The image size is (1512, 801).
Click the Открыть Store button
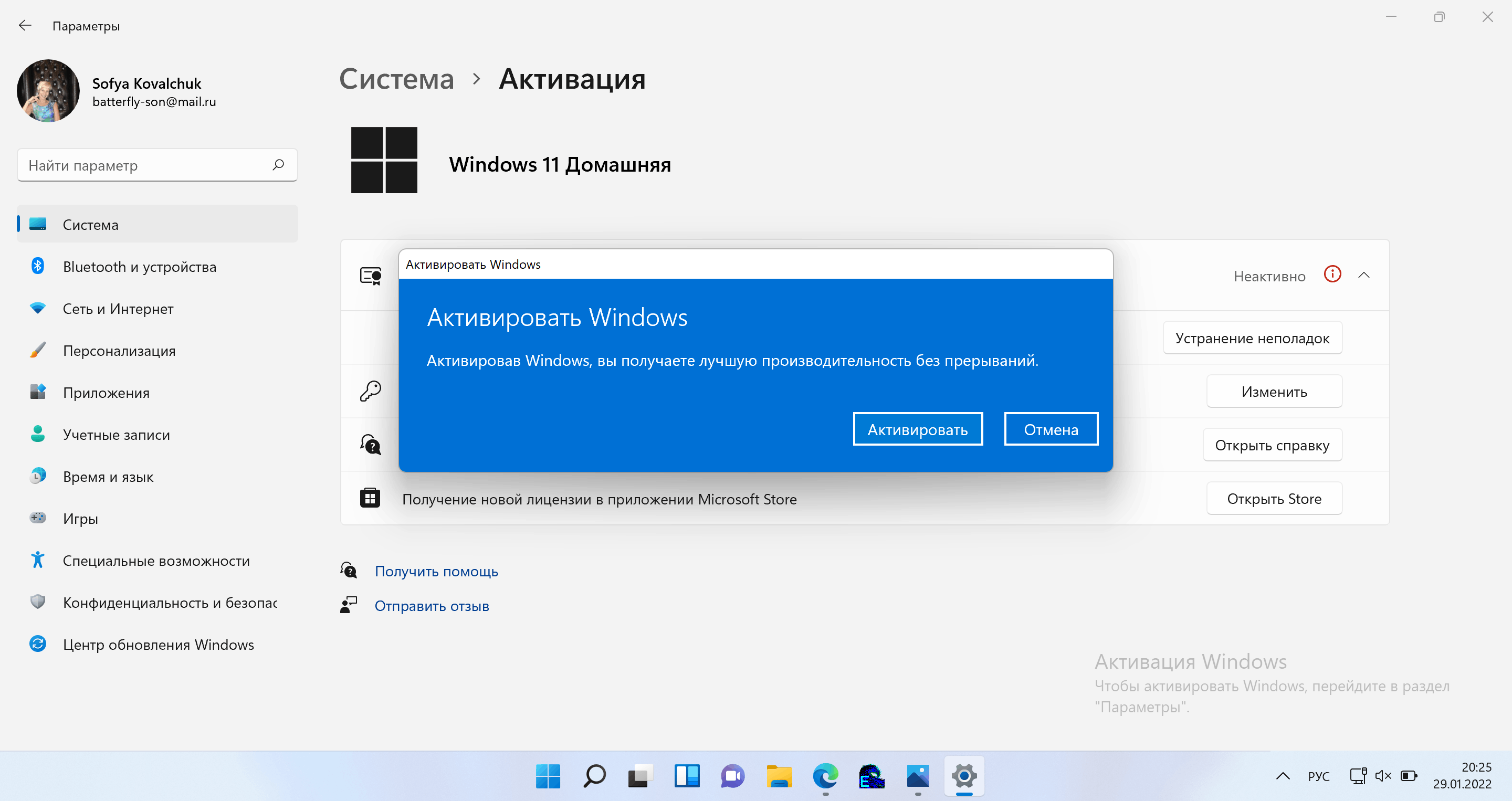click(x=1274, y=498)
